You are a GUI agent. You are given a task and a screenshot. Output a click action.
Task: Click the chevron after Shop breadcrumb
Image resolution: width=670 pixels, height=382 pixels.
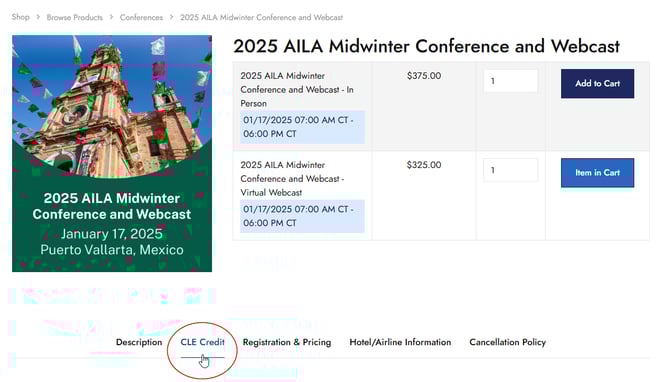[x=38, y=17]
